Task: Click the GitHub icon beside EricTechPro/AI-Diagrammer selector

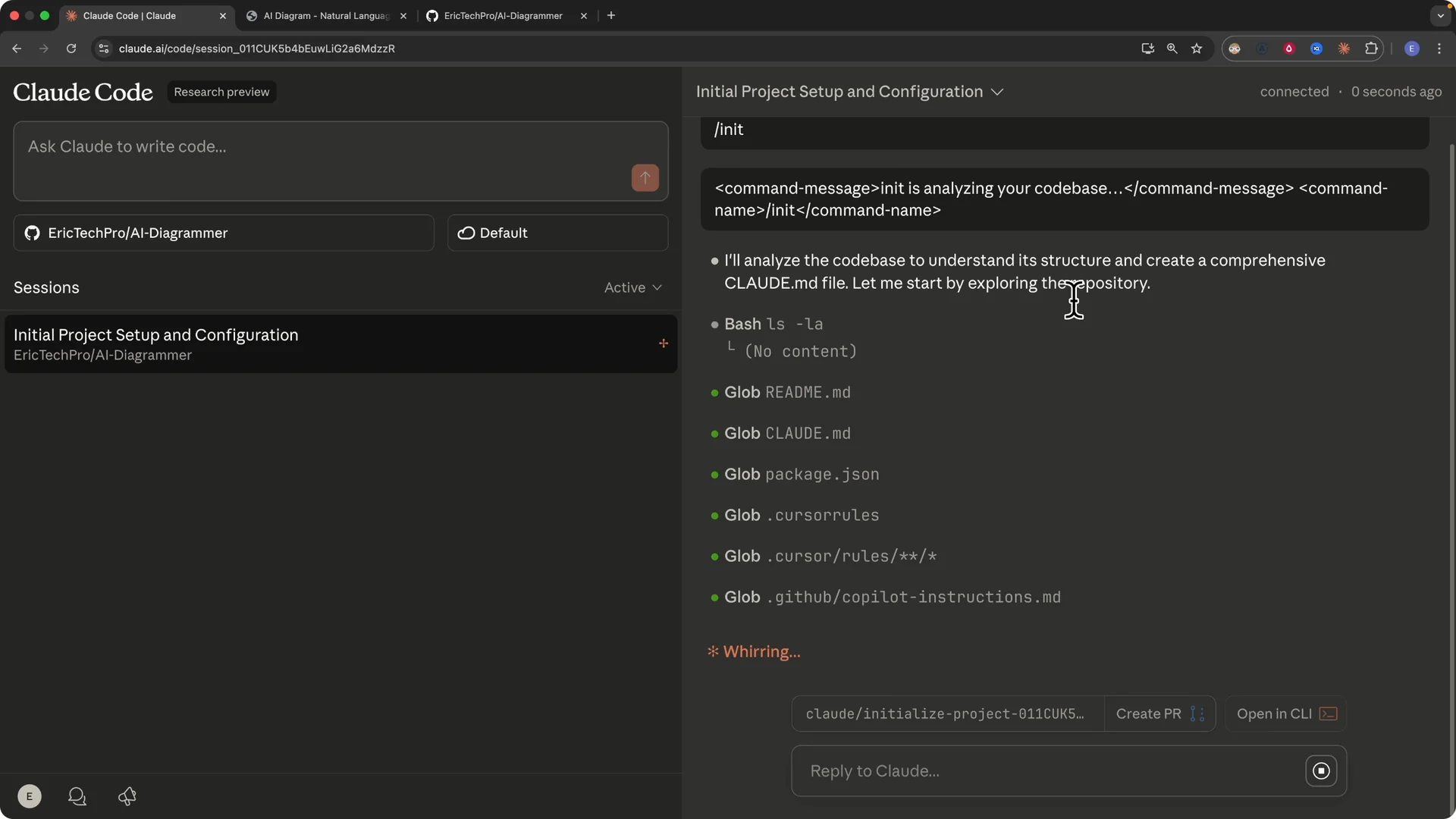Action: 32,233
